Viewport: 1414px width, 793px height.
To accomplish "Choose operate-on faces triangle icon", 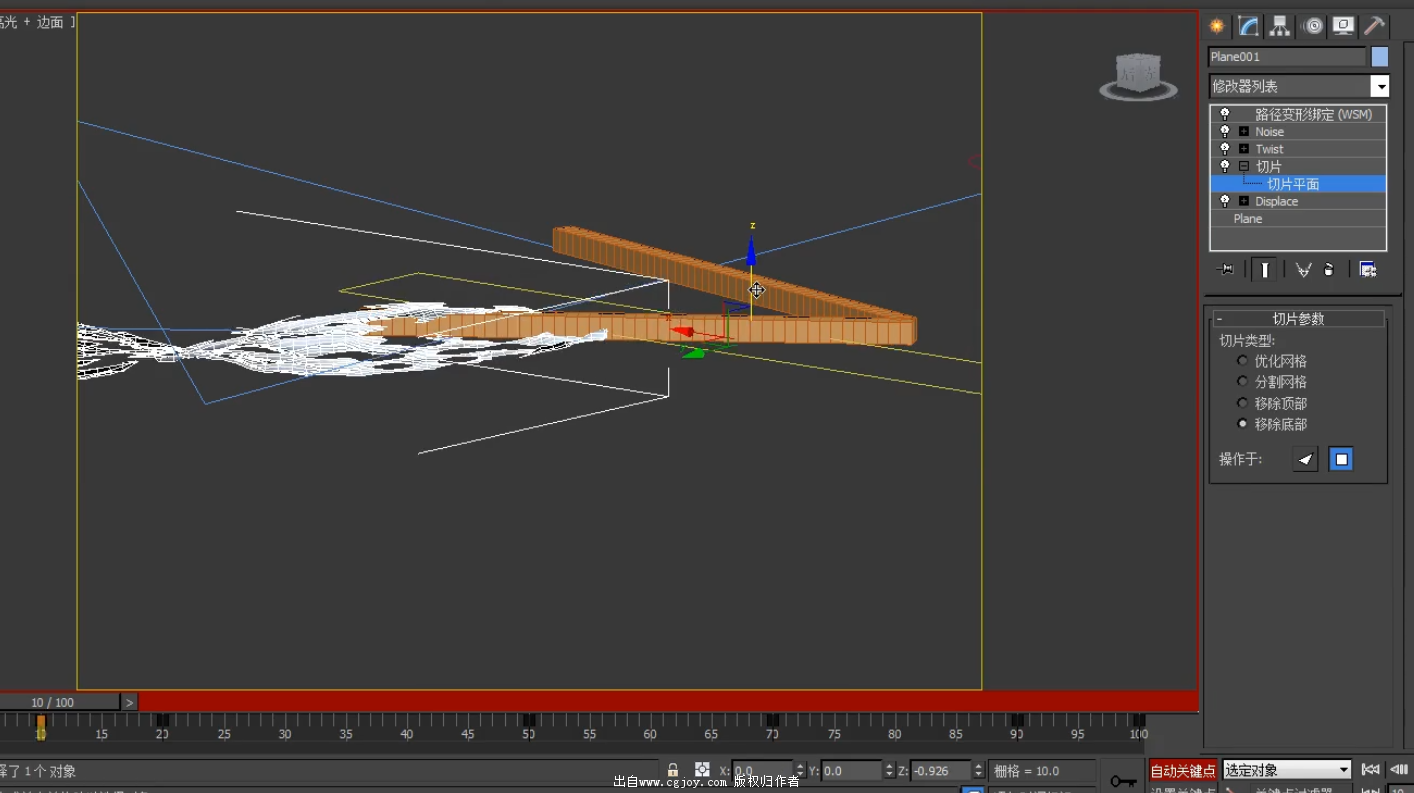I will tap(1305, 459).
